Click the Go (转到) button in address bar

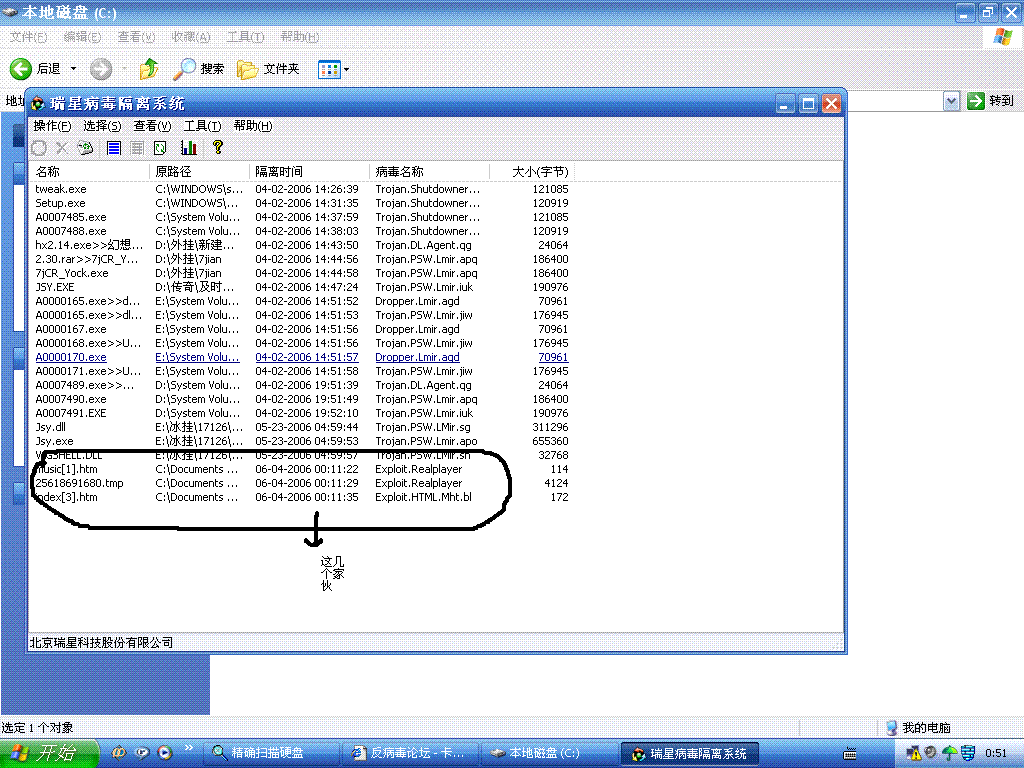990,101
